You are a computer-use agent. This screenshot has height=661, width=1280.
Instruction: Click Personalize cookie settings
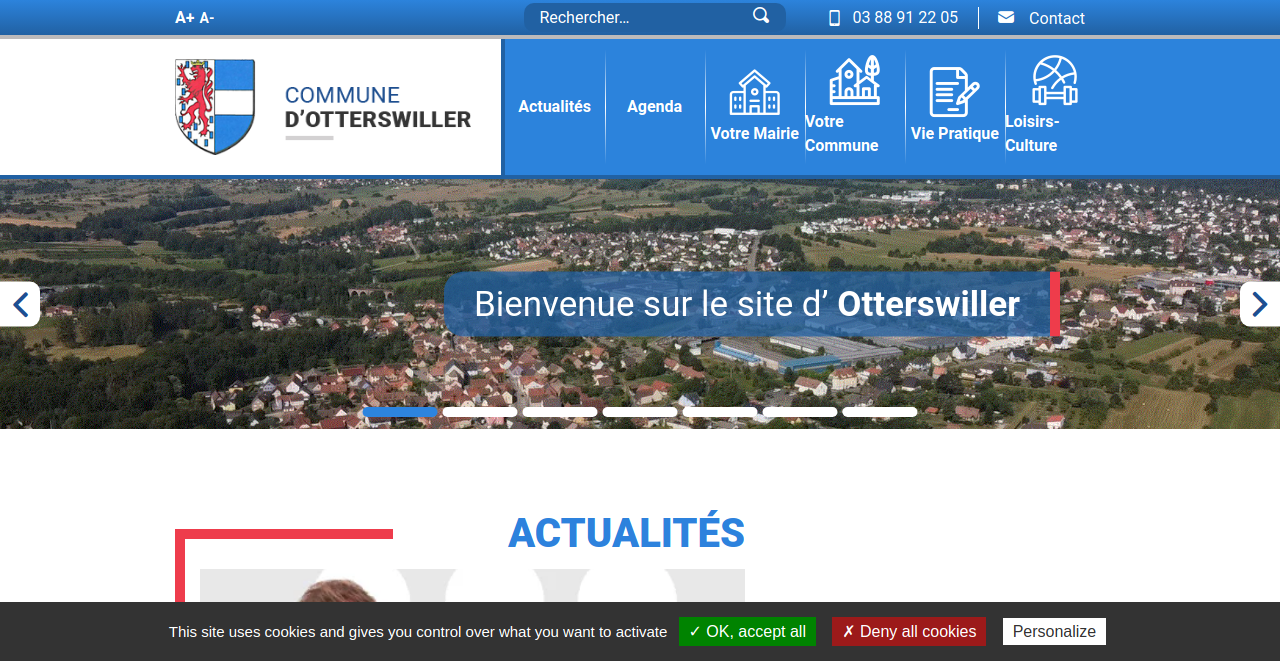(1054, 631)
